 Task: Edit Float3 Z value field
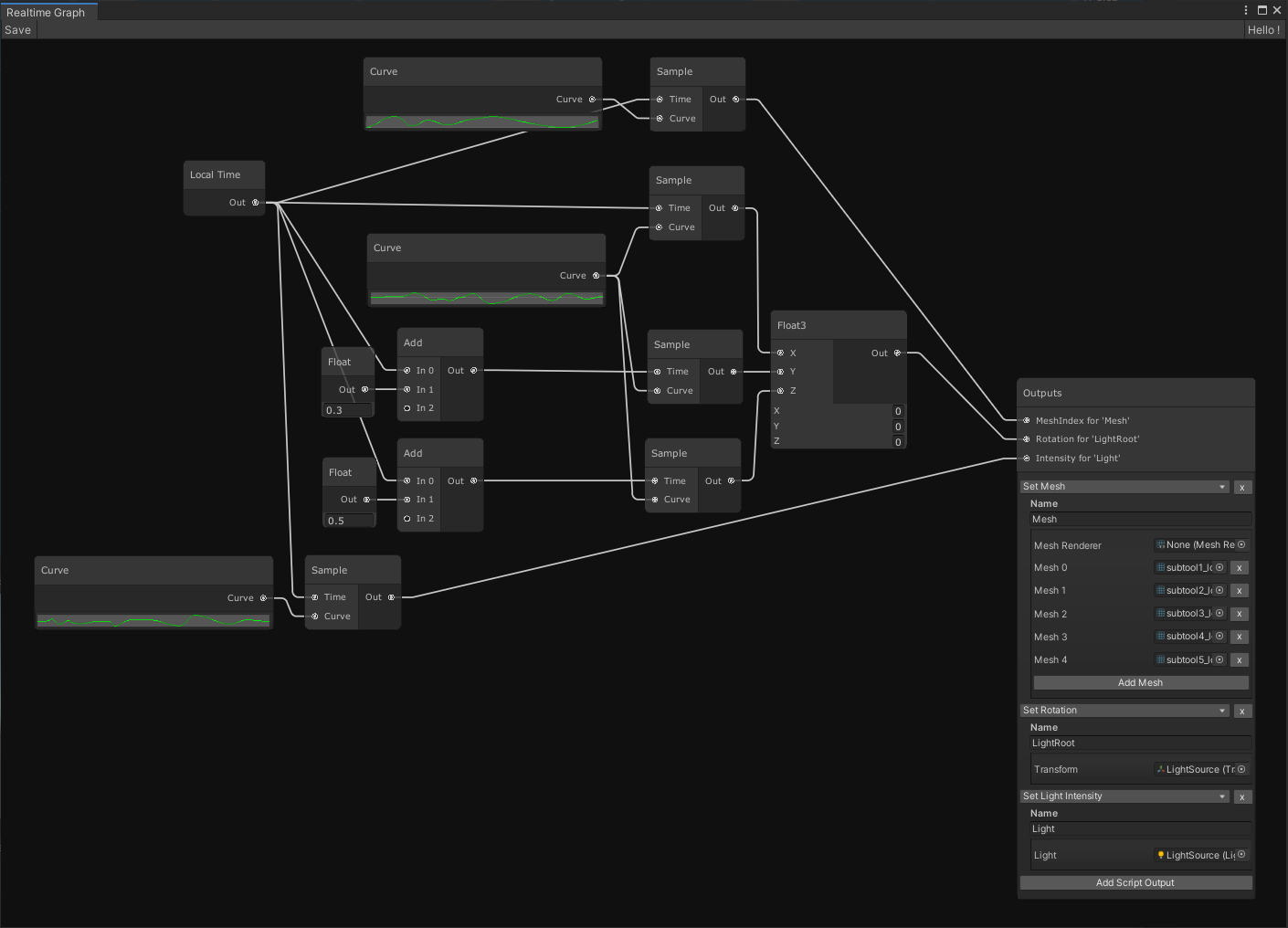898,442
